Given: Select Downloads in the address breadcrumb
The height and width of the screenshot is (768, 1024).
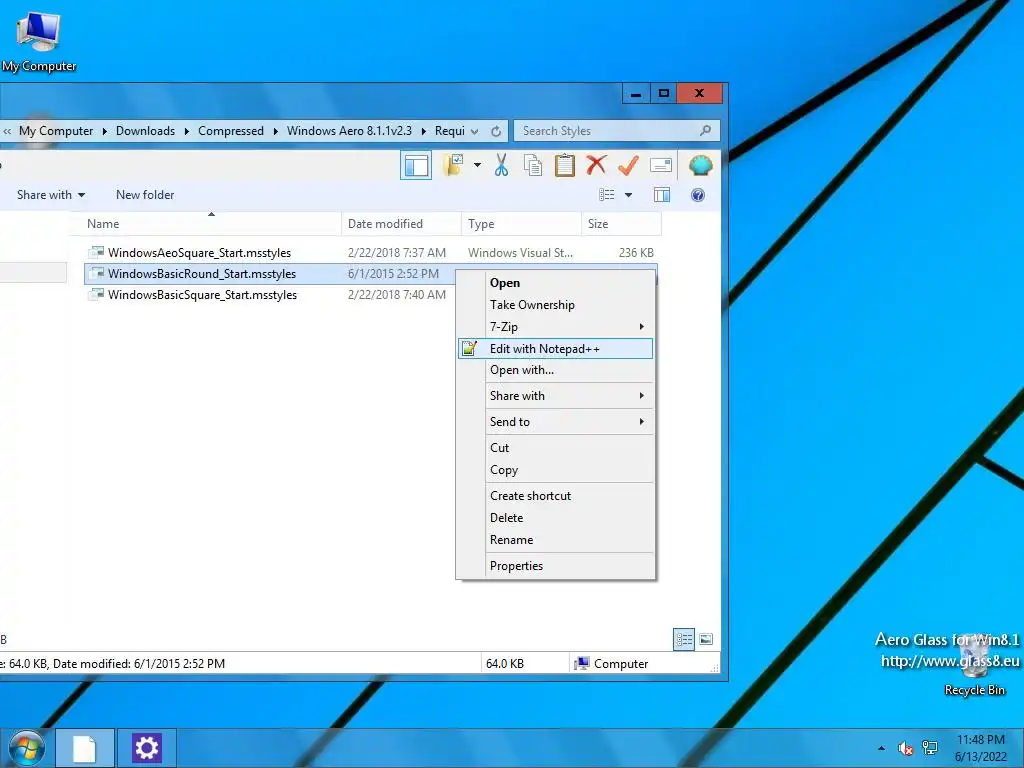Looking at the screenshot, I should pos(146,131).
